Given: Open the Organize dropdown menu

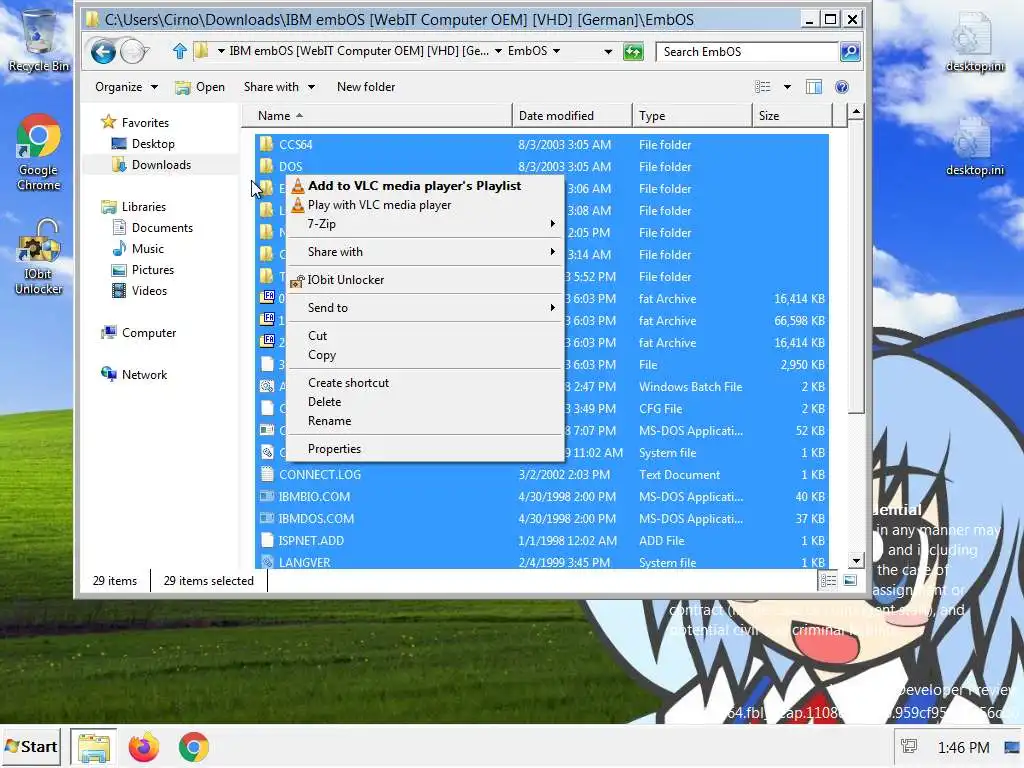Looking at the screenshot, I should pyautogui.click(x=127, y=87).
